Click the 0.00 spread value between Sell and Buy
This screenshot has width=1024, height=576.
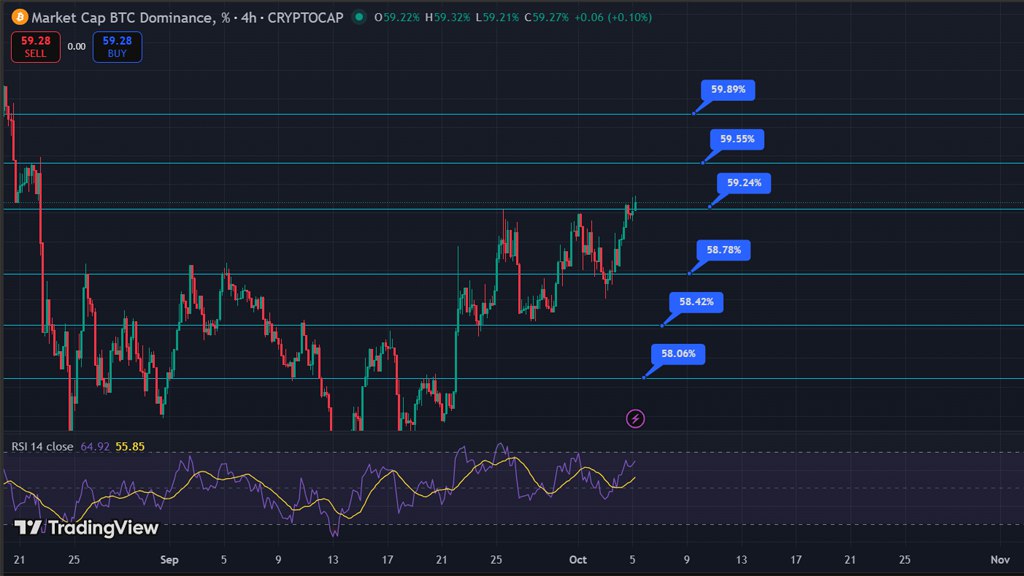click(x=76, y=46)
